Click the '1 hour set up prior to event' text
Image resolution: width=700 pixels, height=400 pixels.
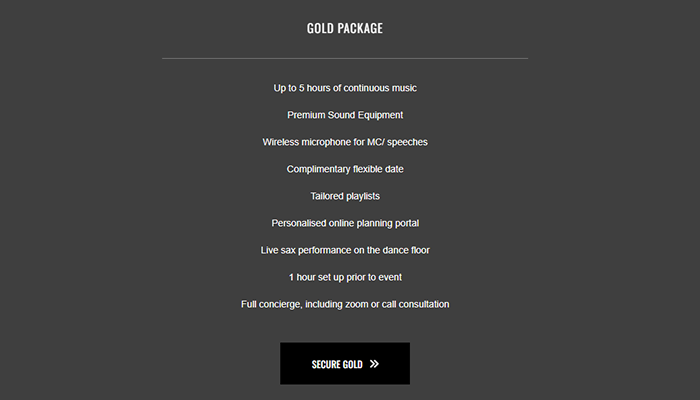pos(345,277)
